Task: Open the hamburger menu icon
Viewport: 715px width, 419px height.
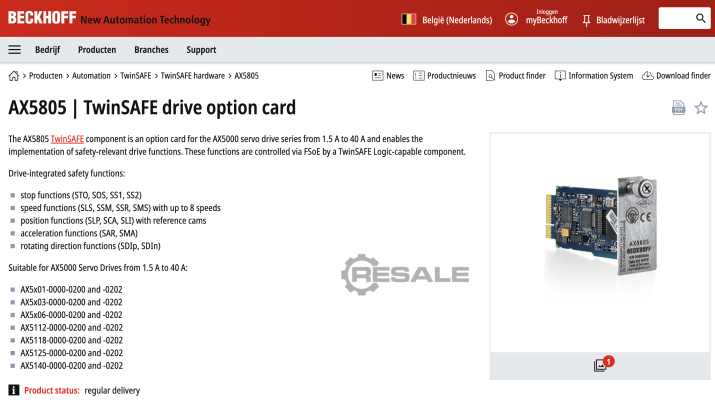Action: pyautogui.click(x=15, y=50)
